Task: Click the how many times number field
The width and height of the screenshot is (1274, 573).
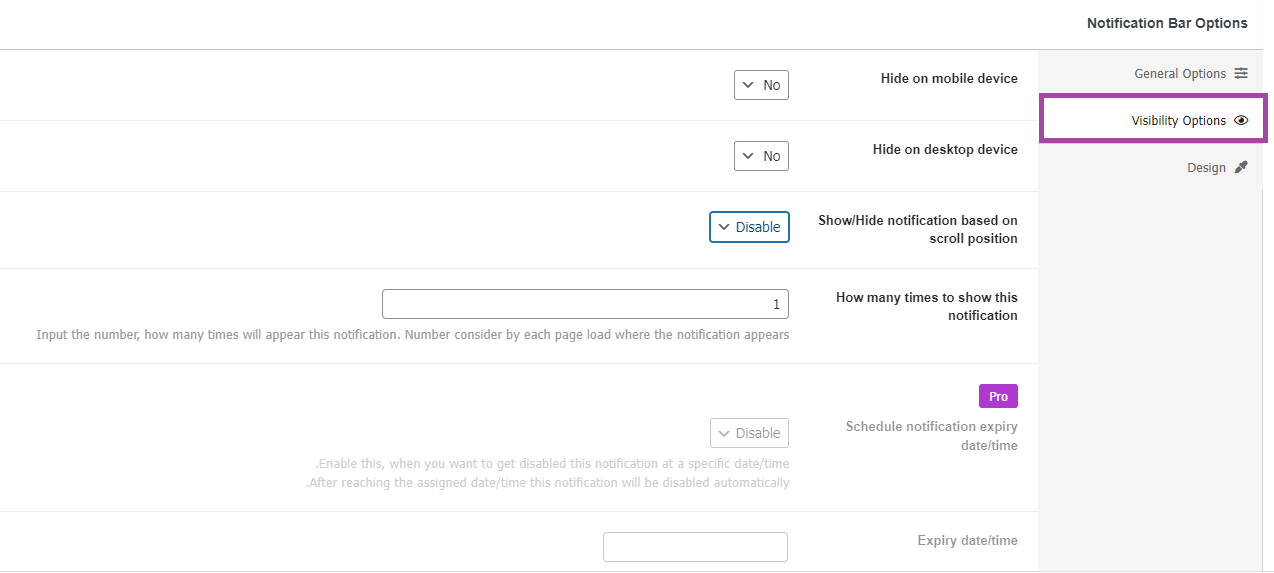Action: [x=585, y=304]
